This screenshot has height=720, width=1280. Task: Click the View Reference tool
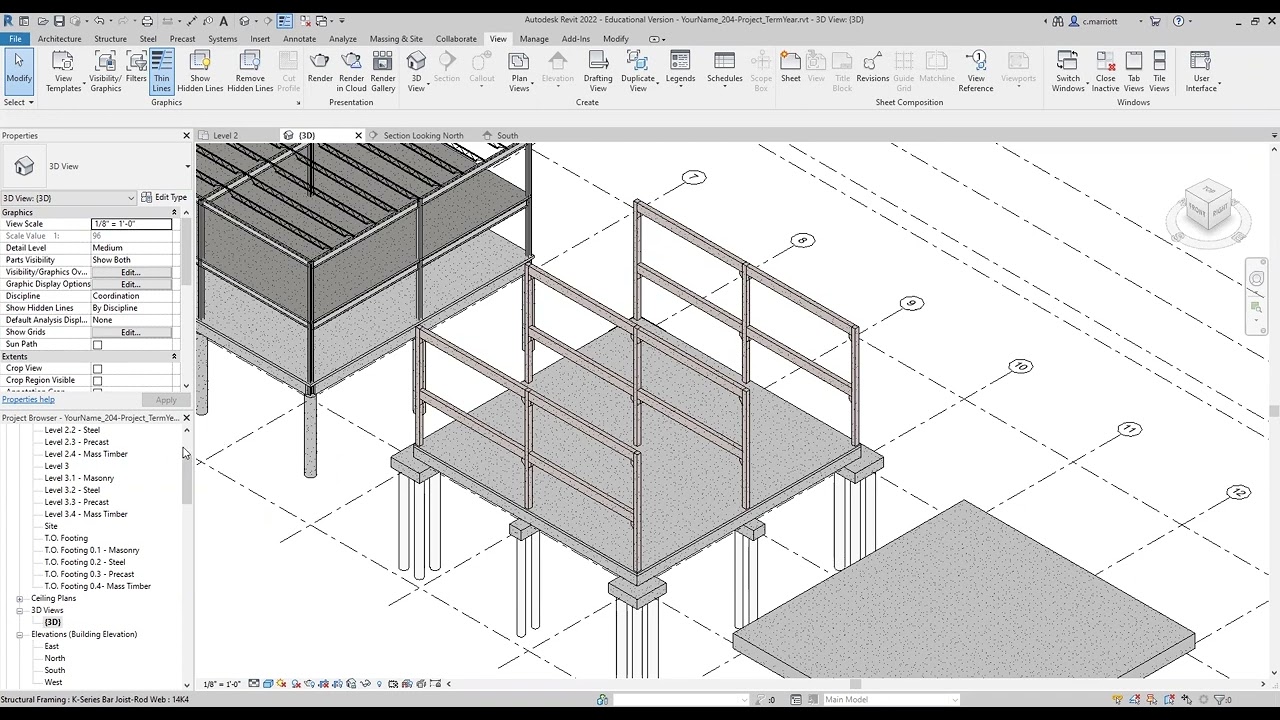click(x=976, y=71)
